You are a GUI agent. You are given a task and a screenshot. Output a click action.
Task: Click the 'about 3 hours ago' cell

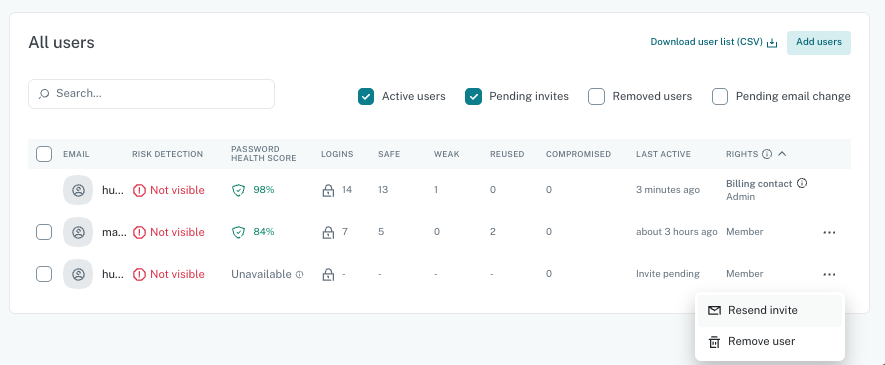(x=677, y=232)
